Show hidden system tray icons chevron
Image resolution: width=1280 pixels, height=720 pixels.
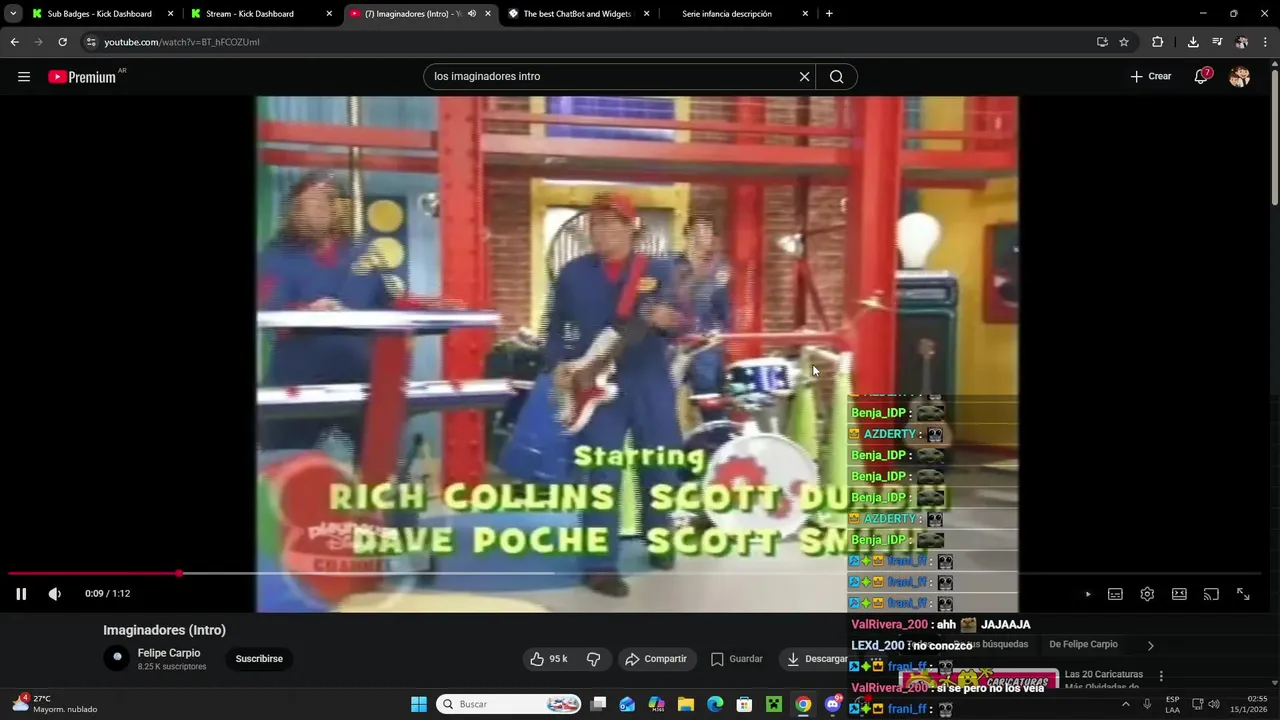pyautogui.click(x=1126, y=704)
